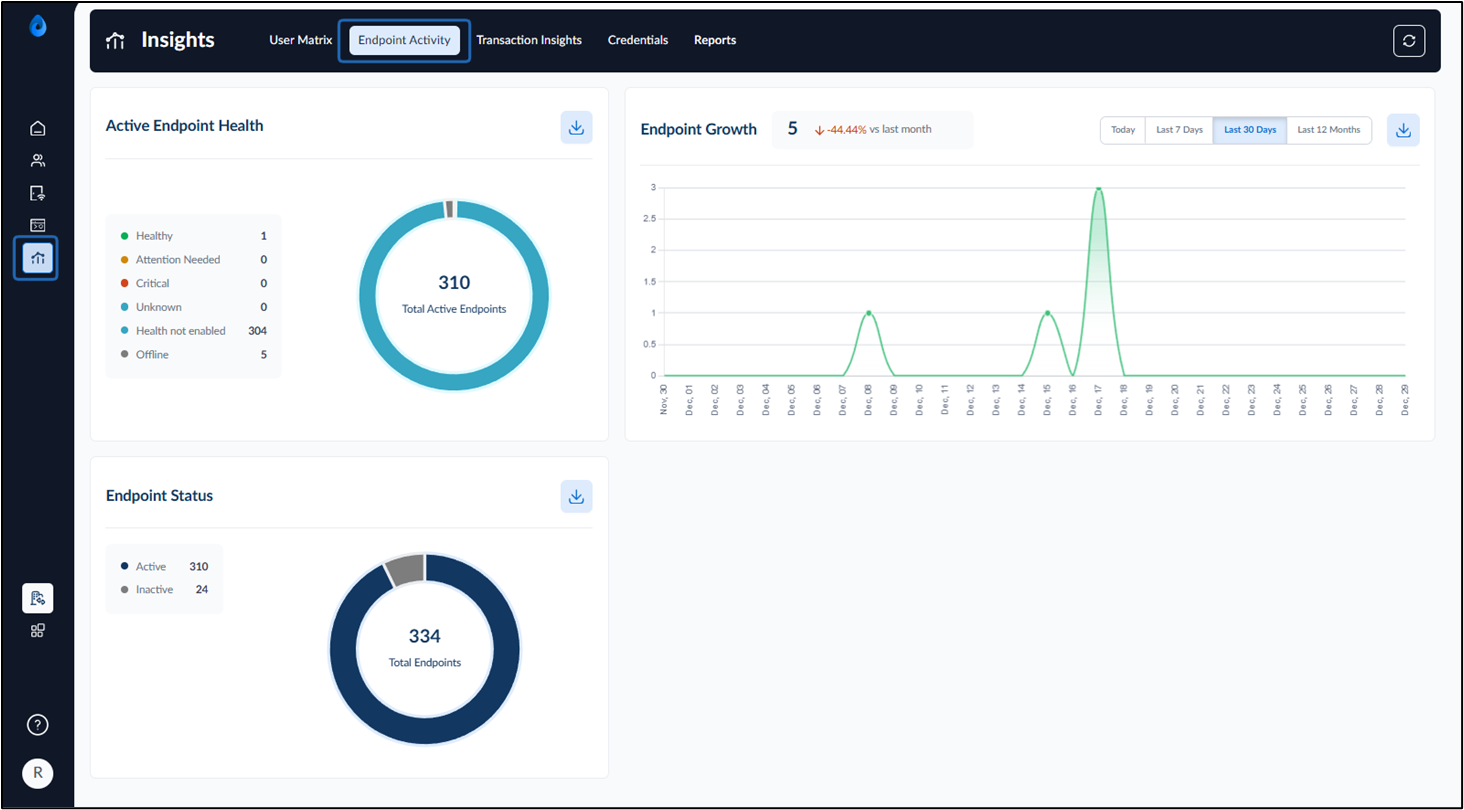The image size is (1464, 810).
Task: Click the '334 Total Endpoints' center label
Action: point(425,647)
